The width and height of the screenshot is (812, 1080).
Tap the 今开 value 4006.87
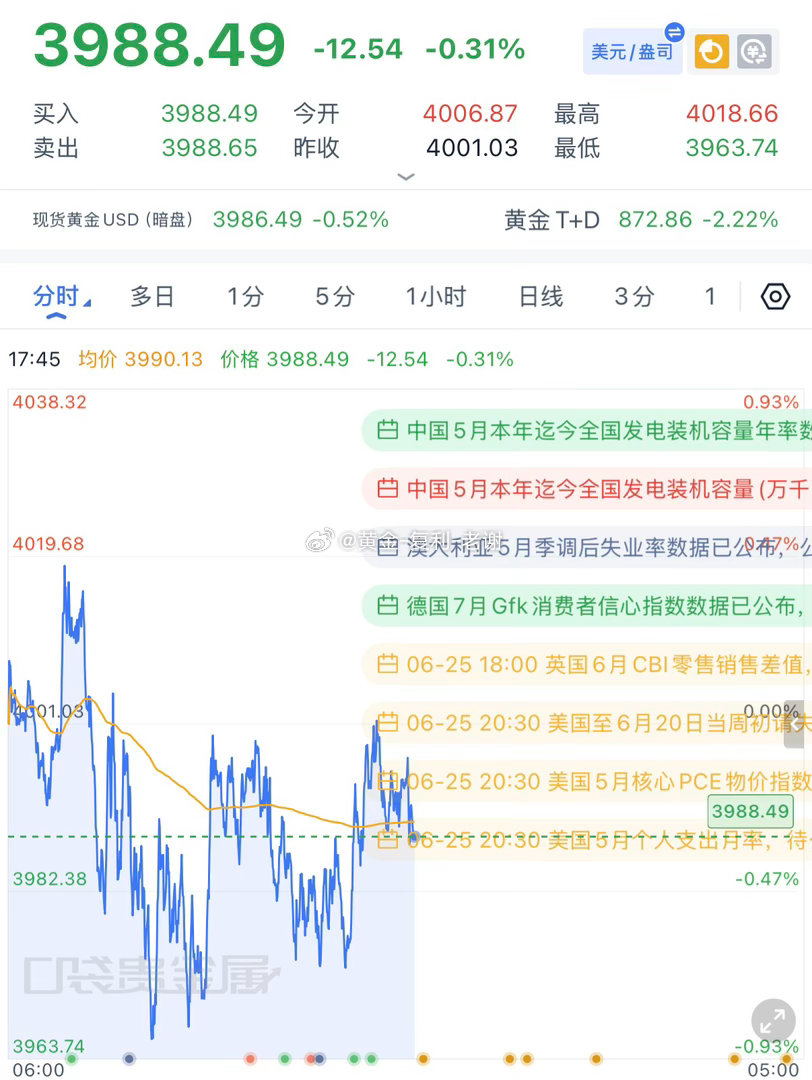[x=470, y=114]
